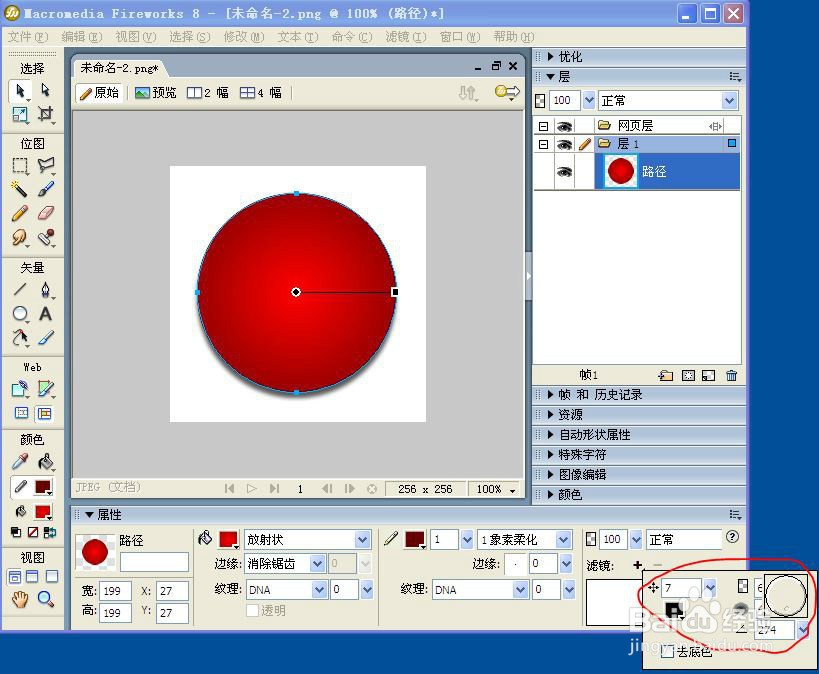
Task: Select the Brush tool
Action: click(x=45, y=189)
